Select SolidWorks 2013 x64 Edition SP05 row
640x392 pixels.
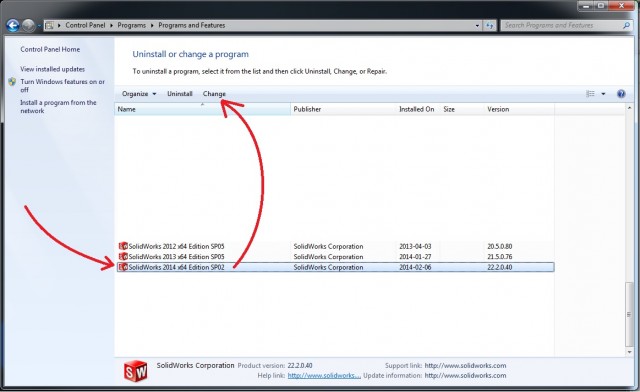coord(336,256)
